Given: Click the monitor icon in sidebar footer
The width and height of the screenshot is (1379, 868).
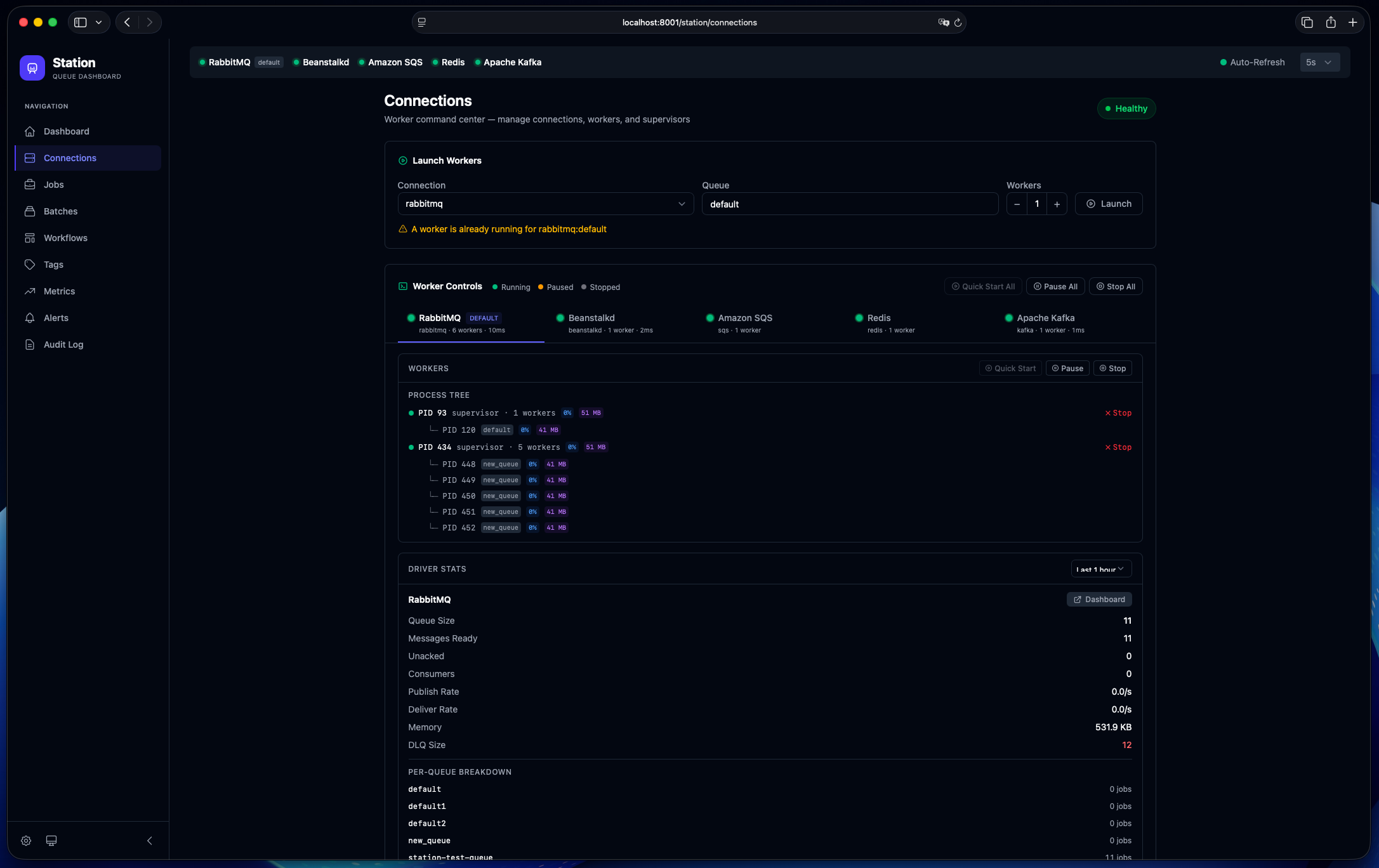Looking at the screenshot, I should (x=51, y=840).
